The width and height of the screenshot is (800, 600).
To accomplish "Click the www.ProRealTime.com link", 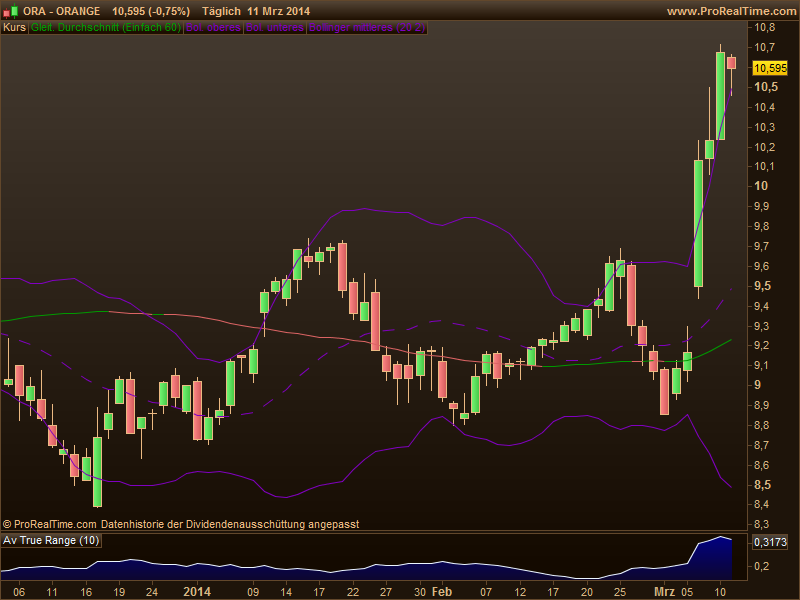I will [x=733, y=11].
